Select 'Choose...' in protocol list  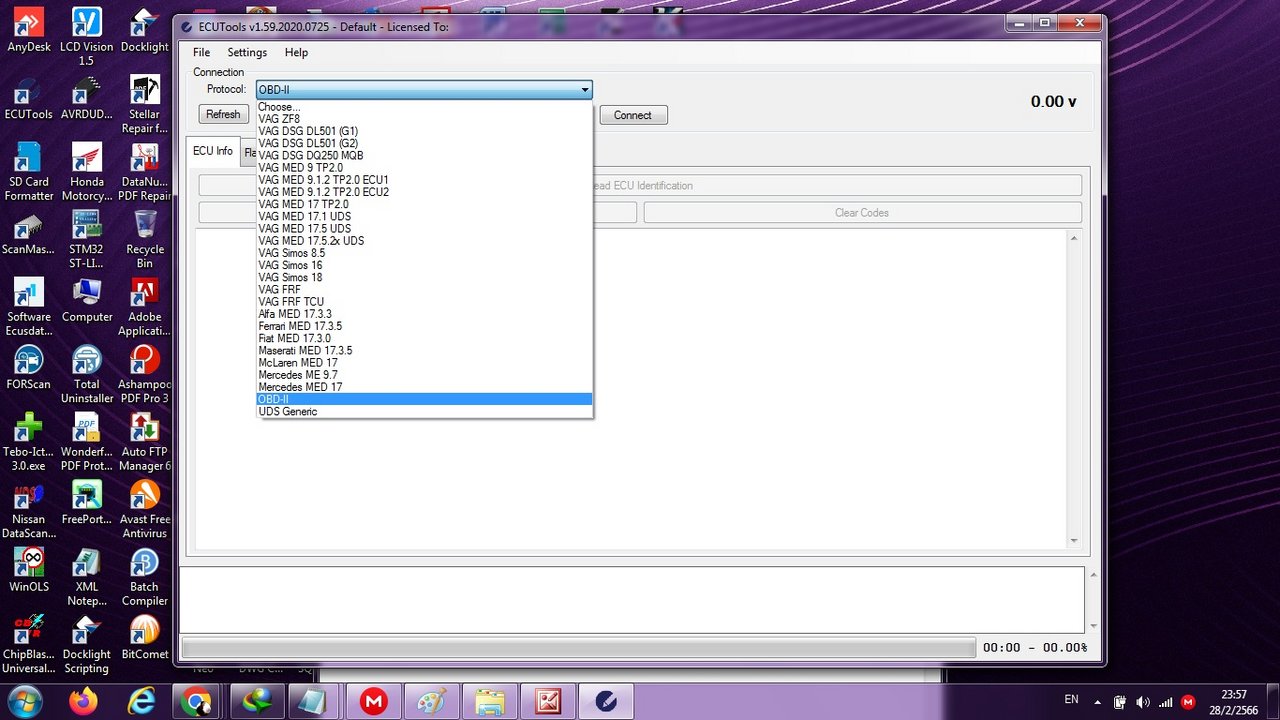424,107
